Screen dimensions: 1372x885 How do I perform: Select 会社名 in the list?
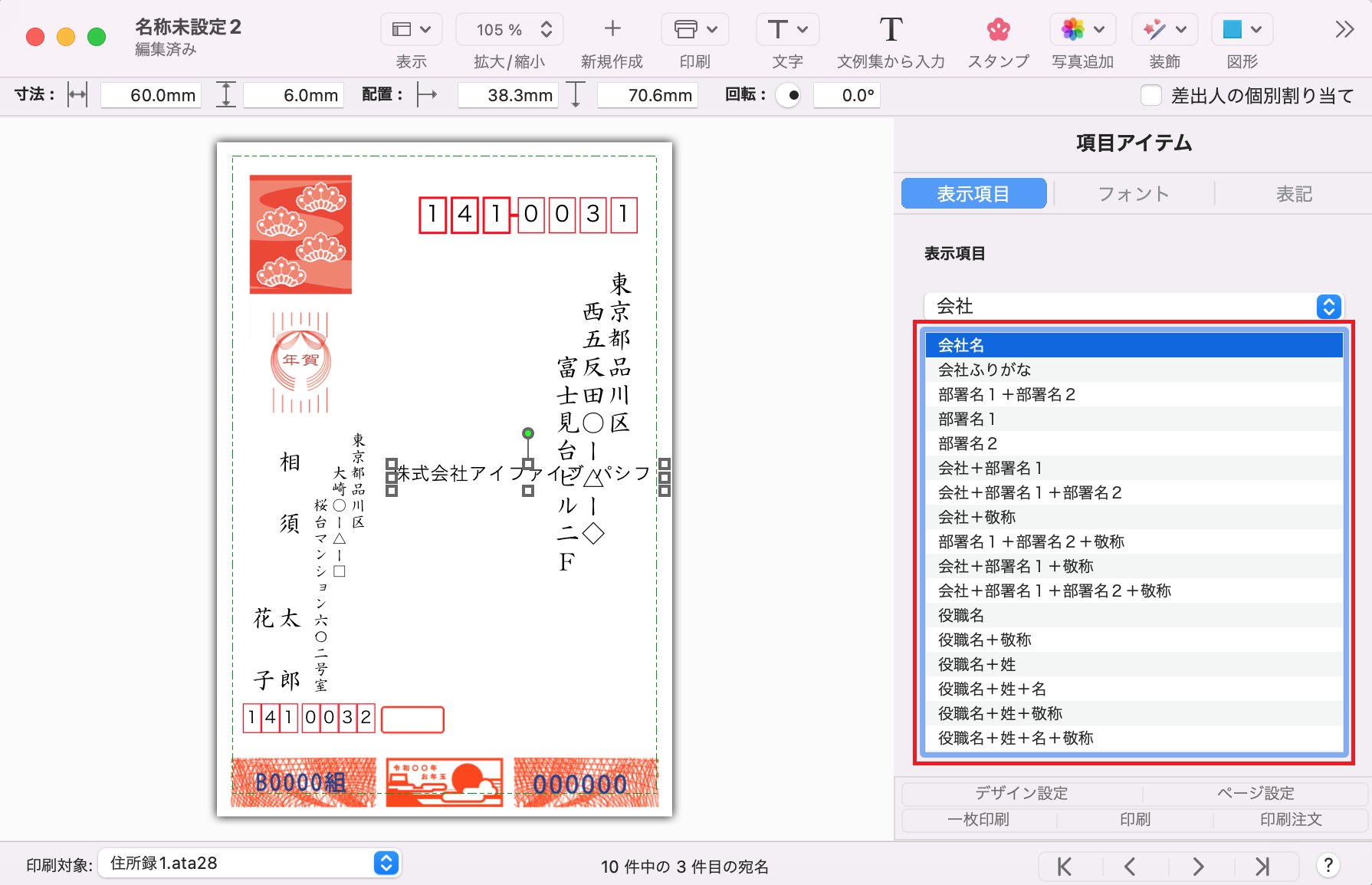pos(1134,345)
